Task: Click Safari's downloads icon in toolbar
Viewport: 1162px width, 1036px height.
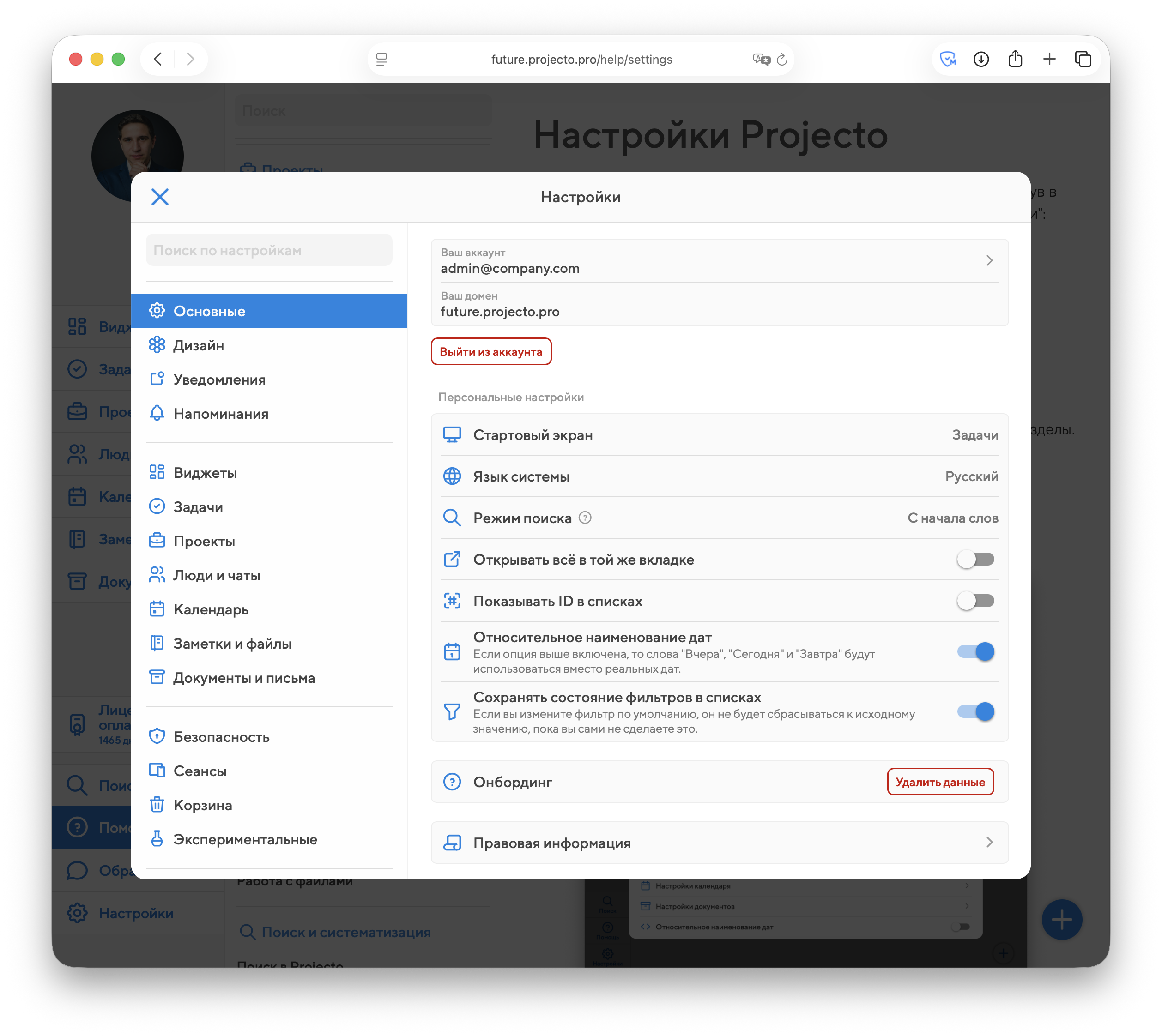Action: coord(981,59)
